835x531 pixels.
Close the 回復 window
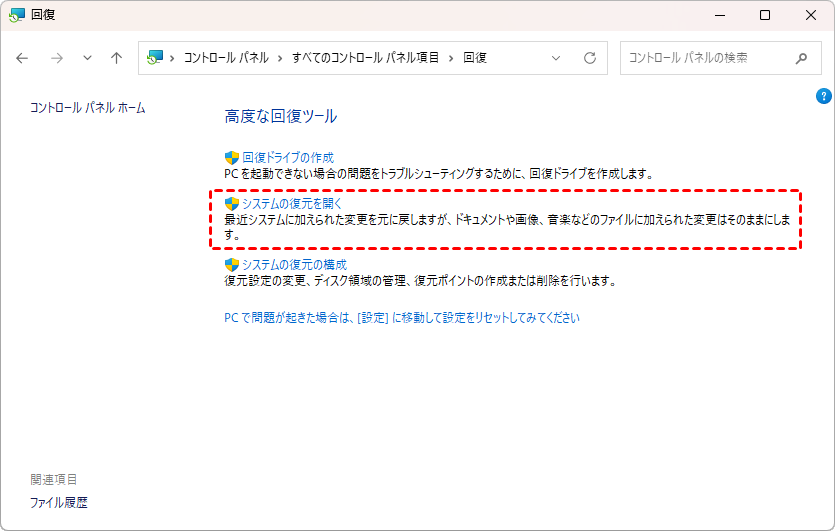tap(811, 15)
